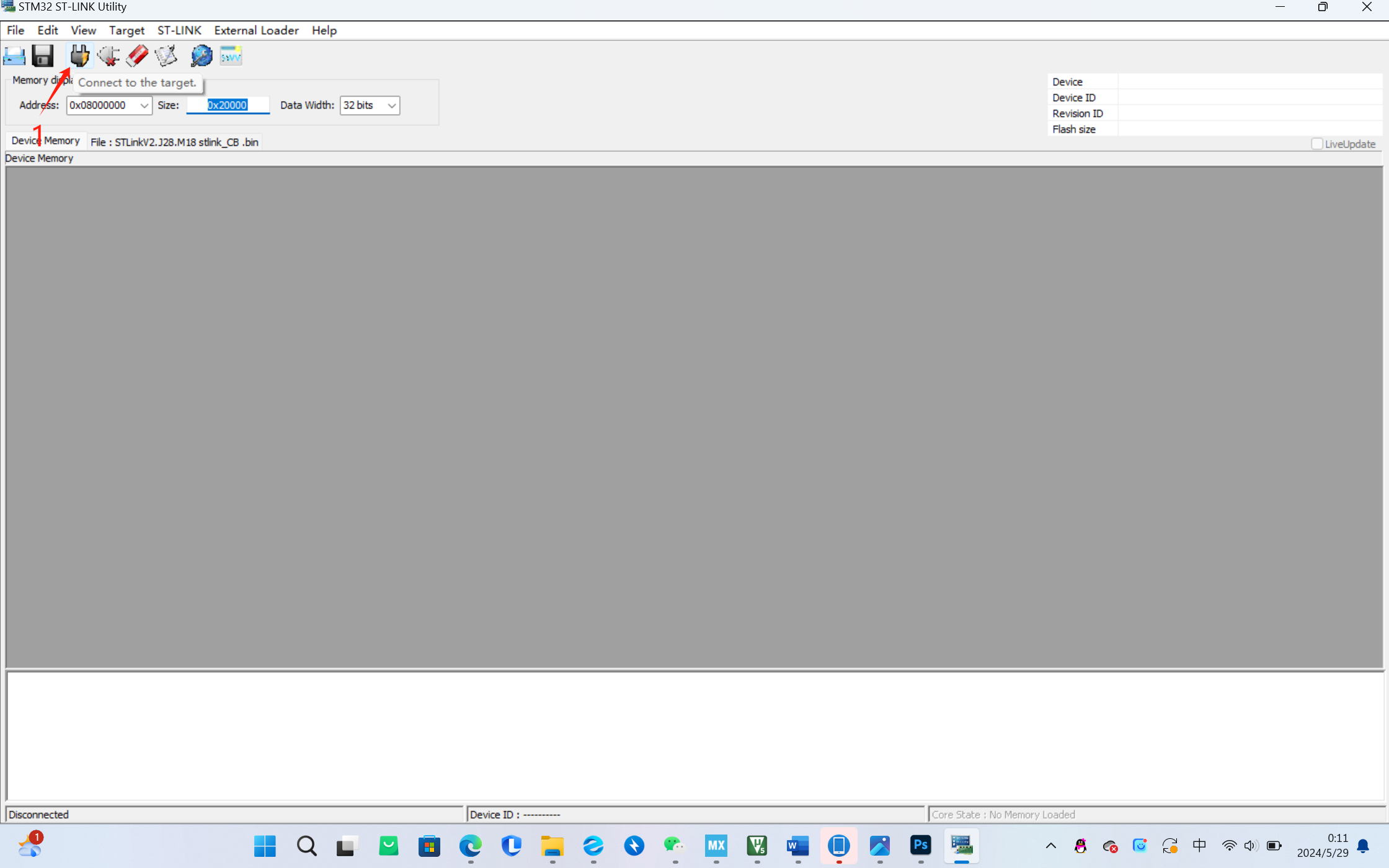Click the 'Device Memory' header label above the grid

tap(39, 158)
